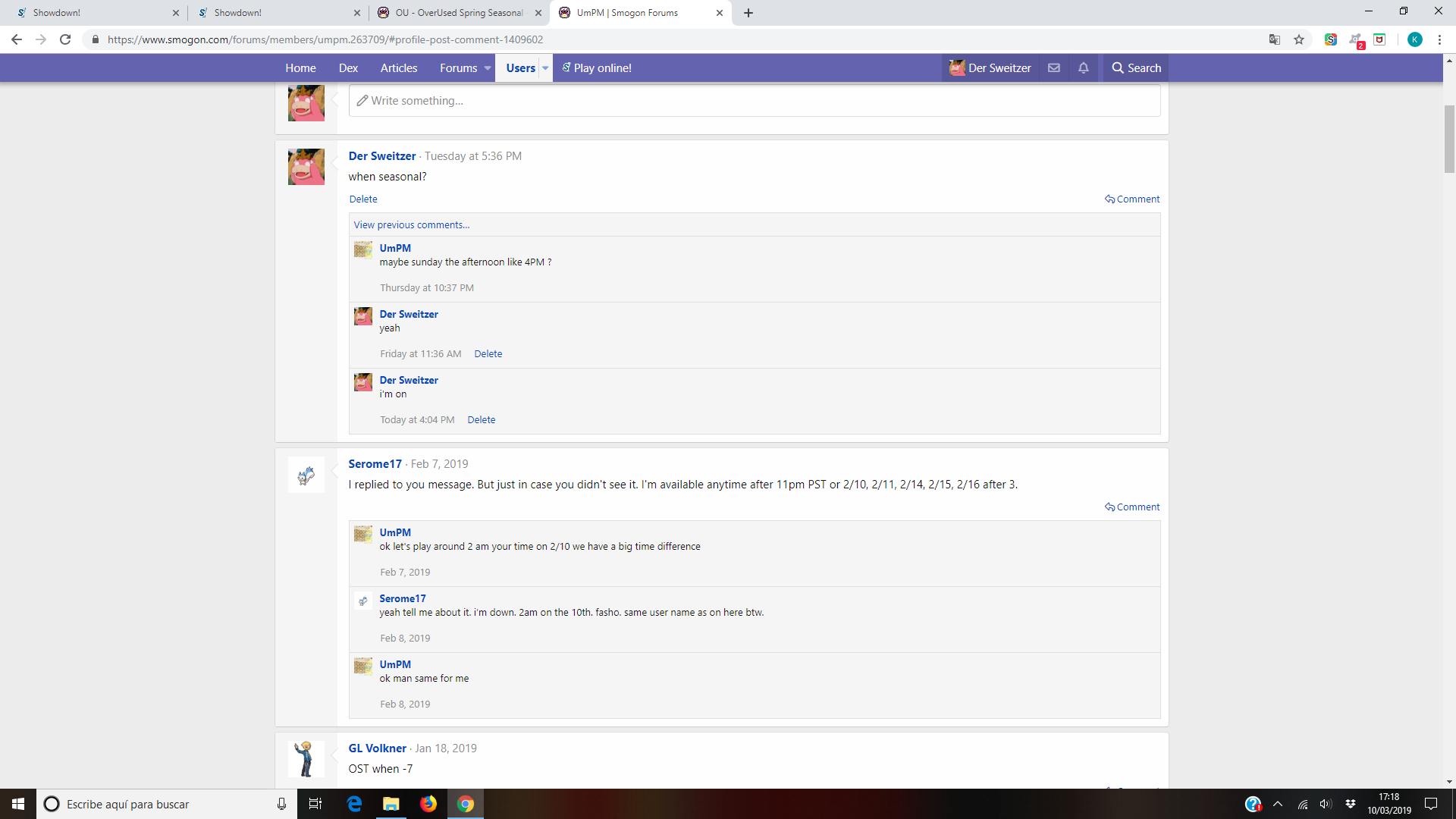Switch to OU OverUsed Spring Seasonal tab
The image size is (1456, 819).
459,13
